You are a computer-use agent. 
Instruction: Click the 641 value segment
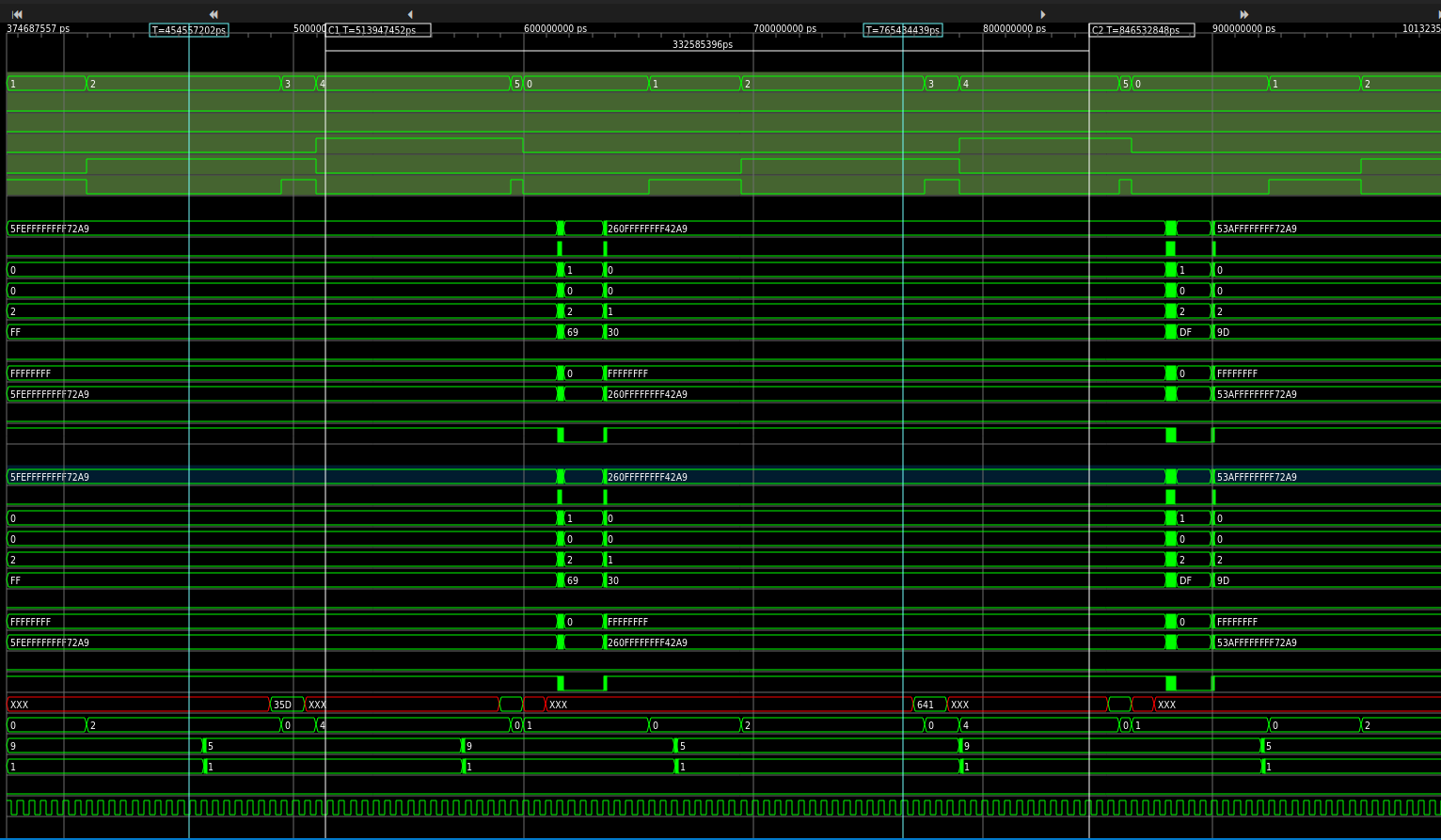tap(923, 704)
